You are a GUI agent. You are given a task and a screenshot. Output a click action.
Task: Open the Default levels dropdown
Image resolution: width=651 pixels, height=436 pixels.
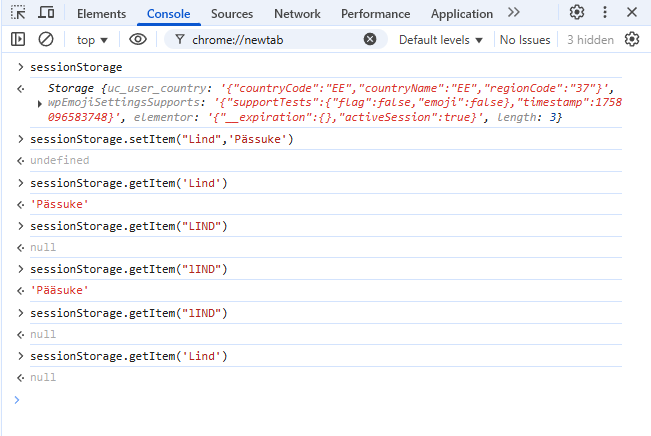coord(440,39)
